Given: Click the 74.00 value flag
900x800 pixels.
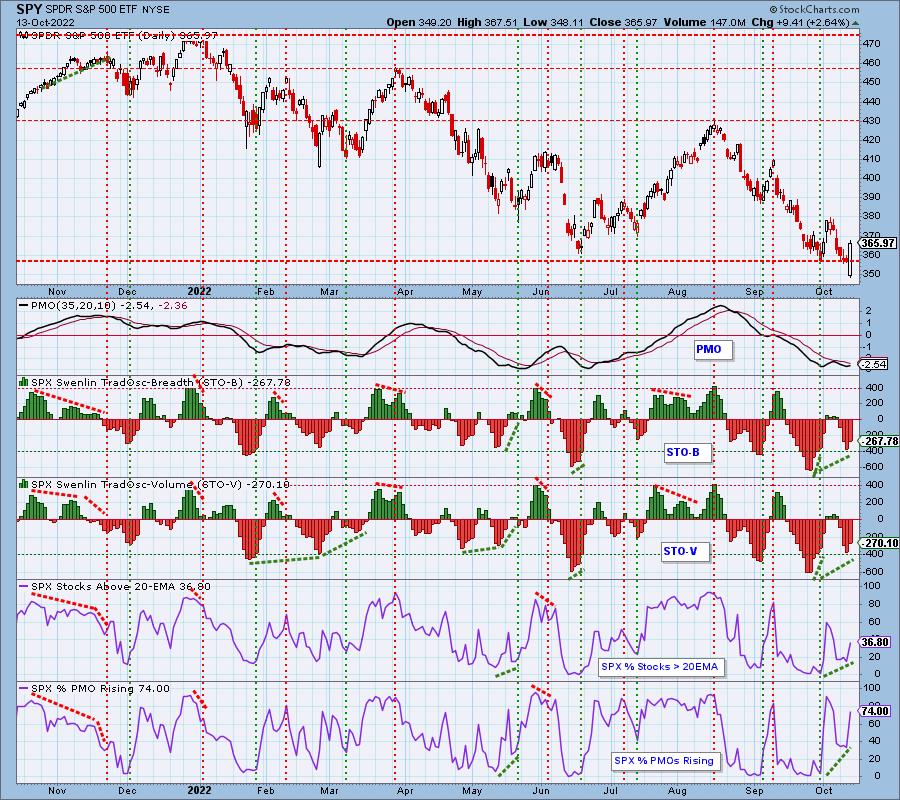Looking at the screenshot, I should tap(875, 711).
